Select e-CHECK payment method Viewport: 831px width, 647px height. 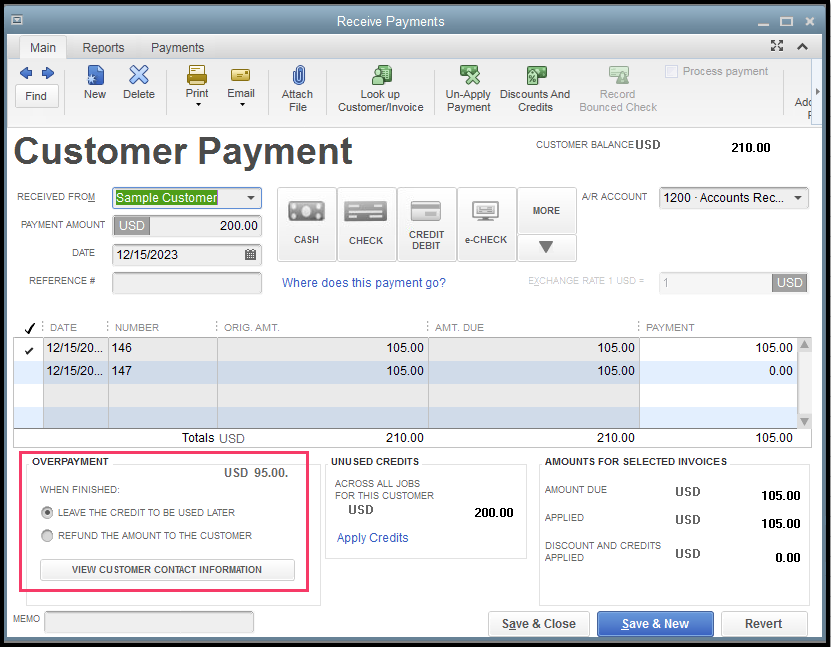[x=486, y=224]
